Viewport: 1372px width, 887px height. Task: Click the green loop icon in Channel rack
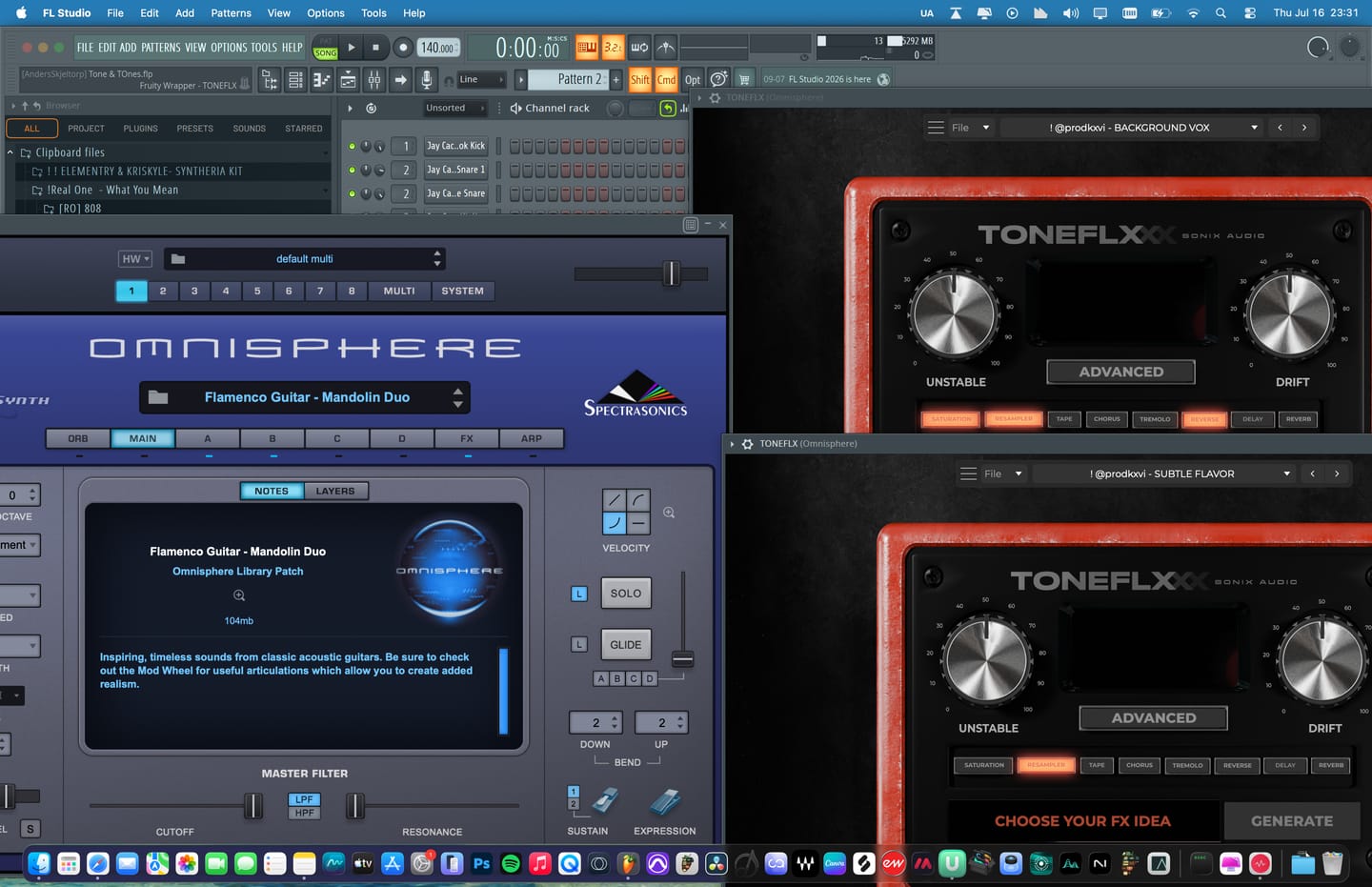click(668, 108)
